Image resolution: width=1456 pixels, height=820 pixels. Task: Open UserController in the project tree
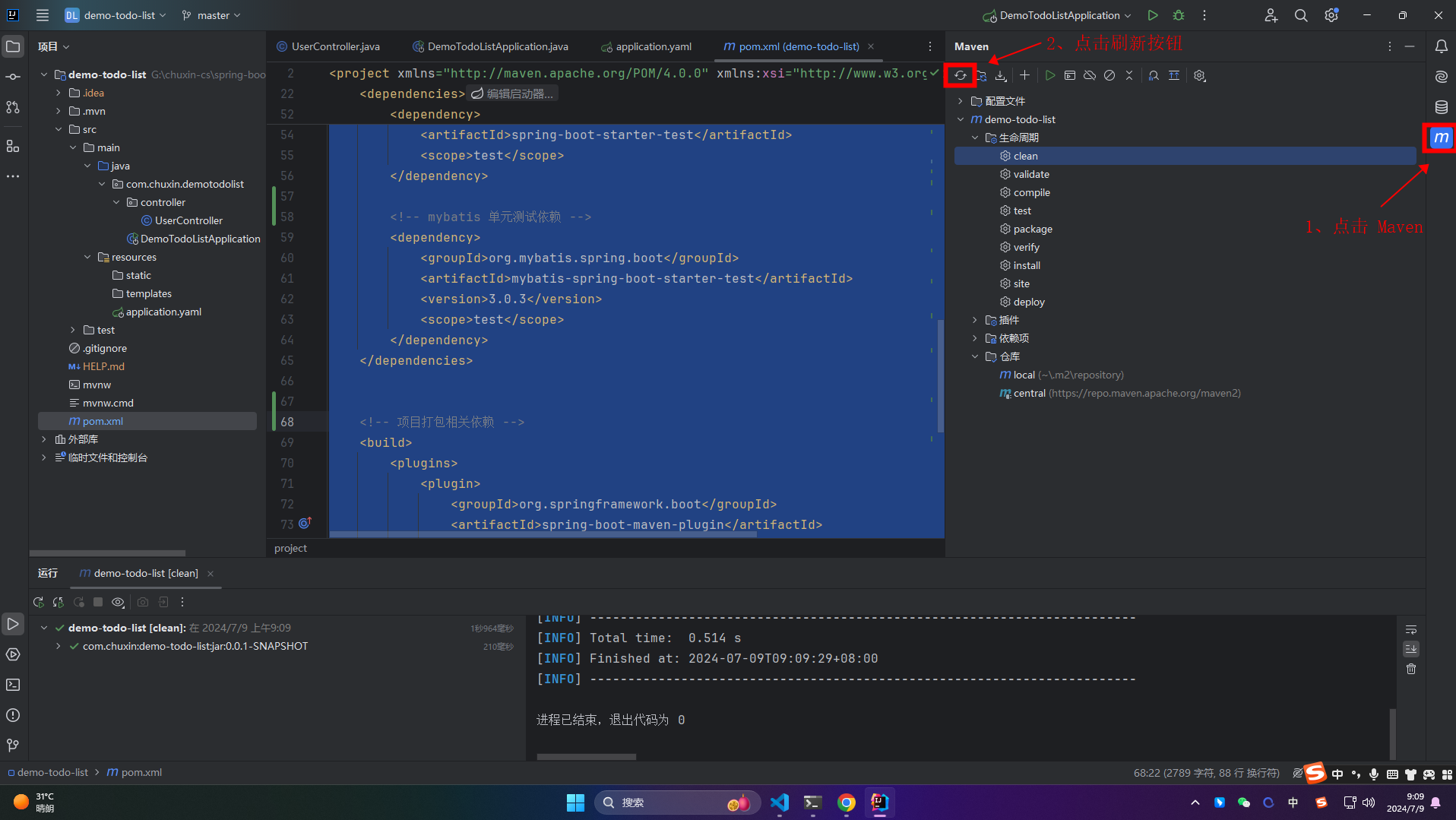point(188,220)
